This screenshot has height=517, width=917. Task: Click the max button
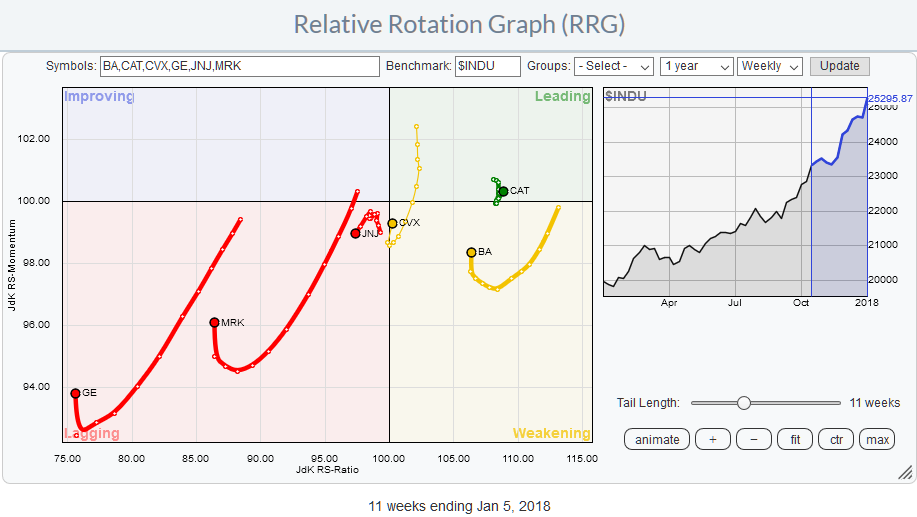[877, 440]
